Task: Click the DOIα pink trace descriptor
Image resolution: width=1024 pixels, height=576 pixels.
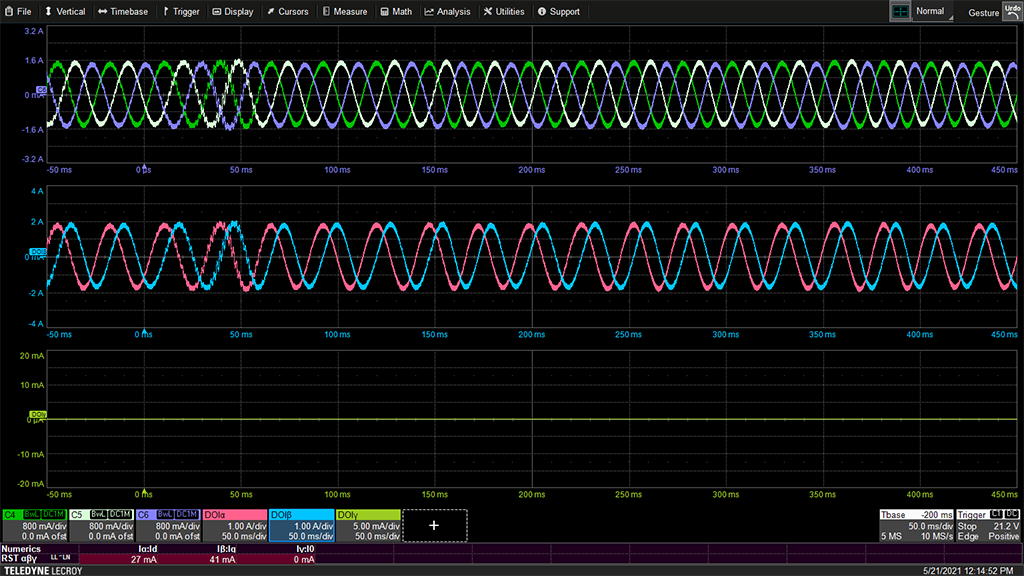Action: point(234,525)
